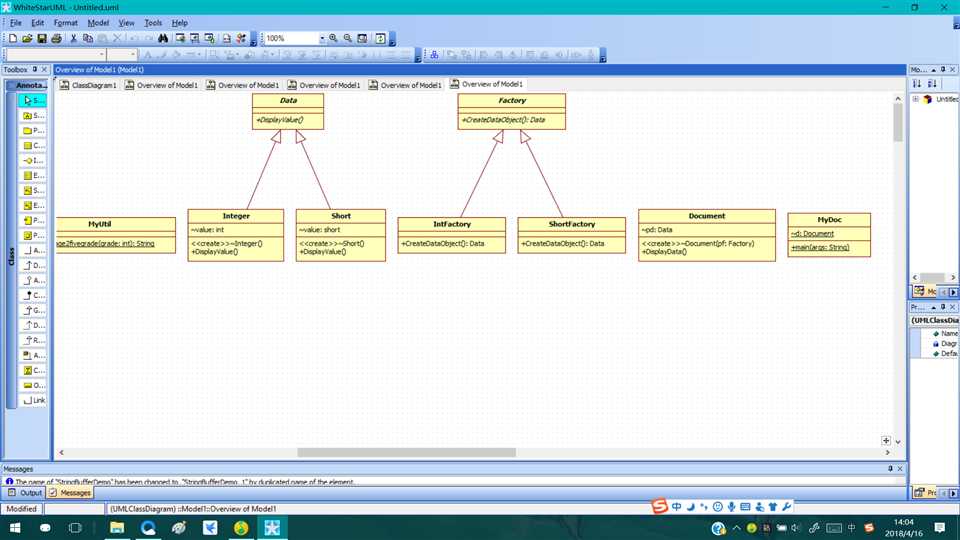Click the Windows Start button
Viewport: 960px width, 540px height.
[15, 527]
